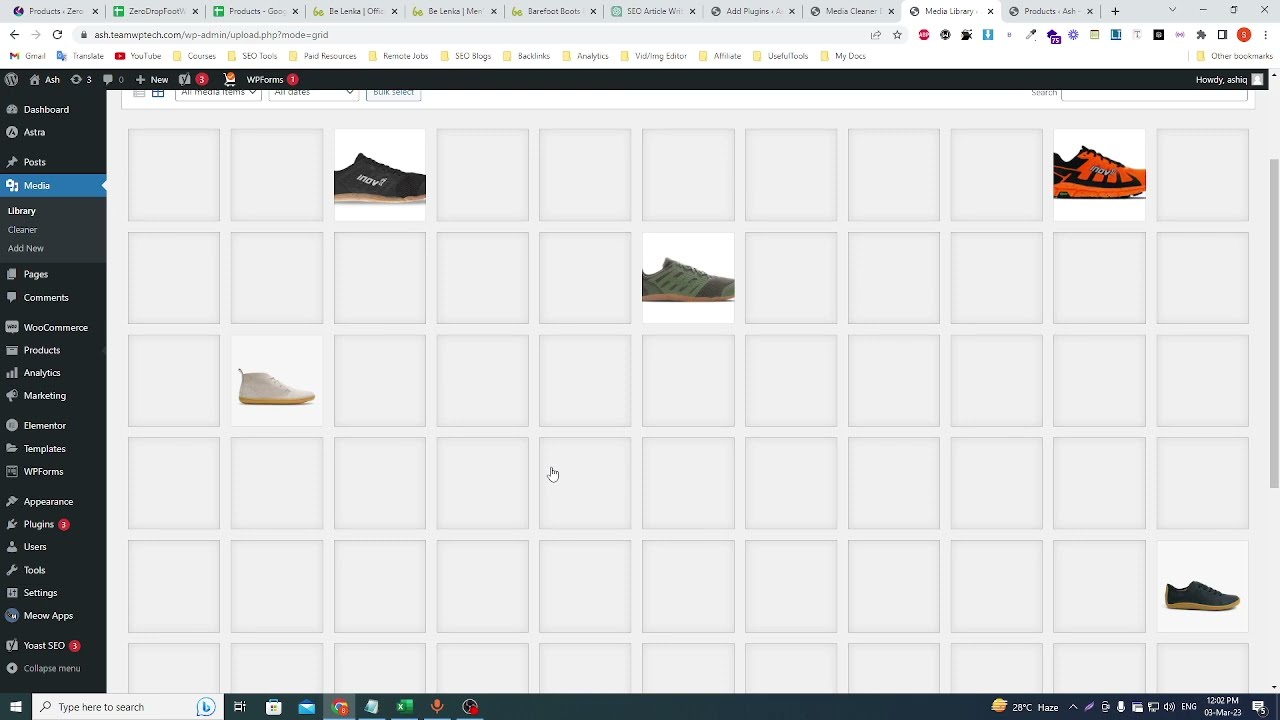Collapse the admin sidebar menu
Screen dimensions: 1280x720
coord(43,668)
